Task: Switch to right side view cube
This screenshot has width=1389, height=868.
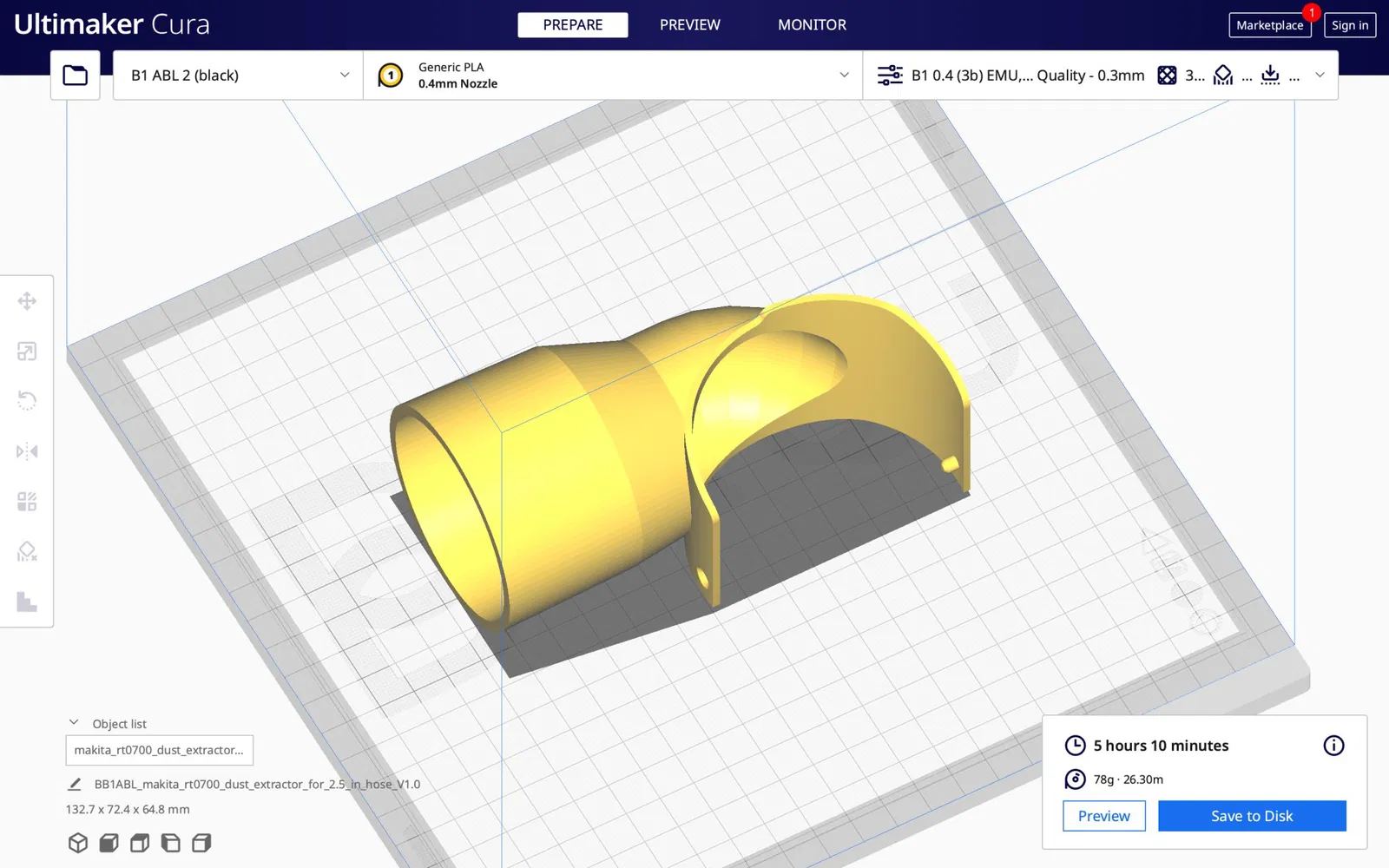Action: click(201, 843)
